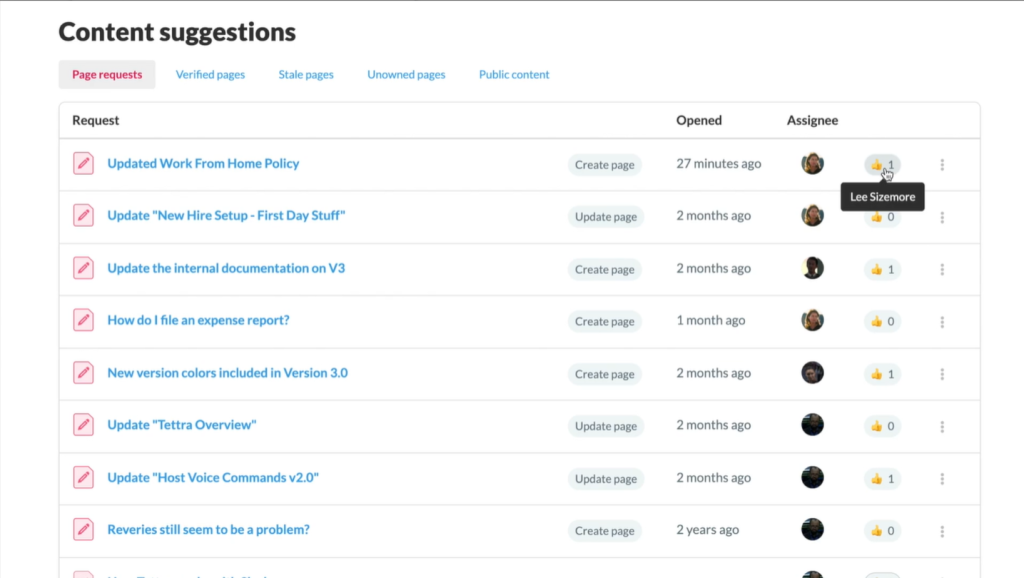This screenshot has height=578, width=1024.
Task: Click assignee avatar for New version colors request
Action: coord(812,373)
